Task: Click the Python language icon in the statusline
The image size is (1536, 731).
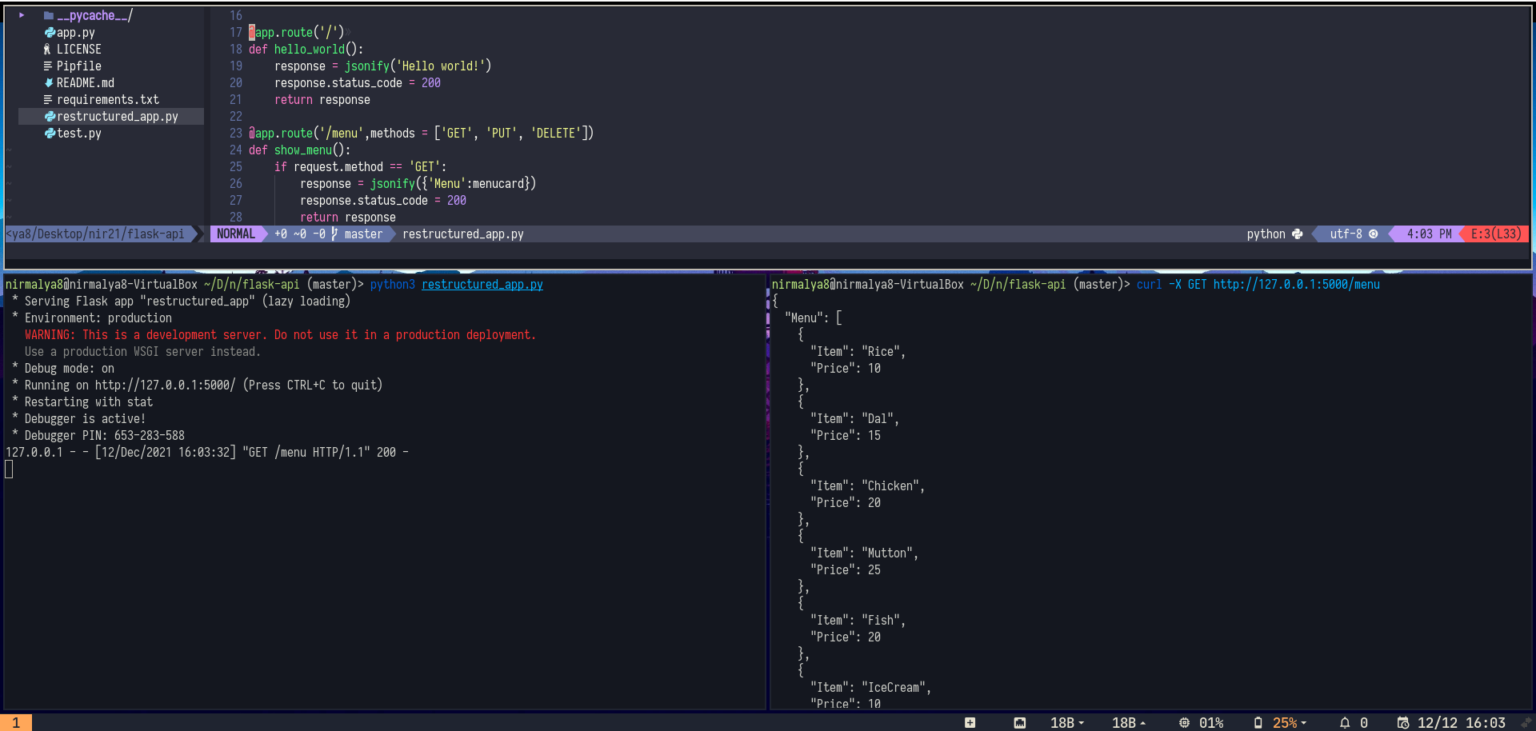Action: point(1296,233)
